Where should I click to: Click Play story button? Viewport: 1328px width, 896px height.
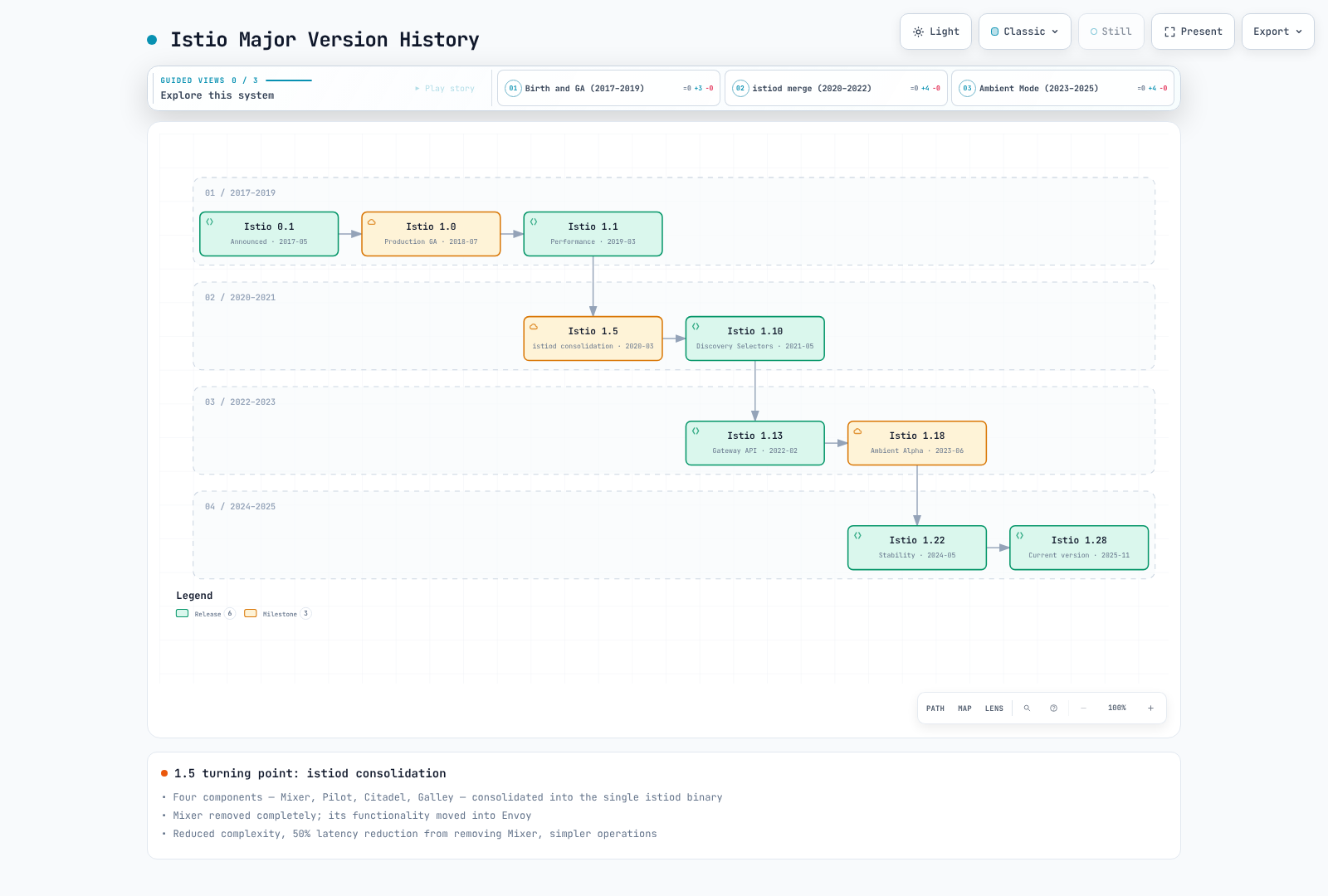coord(445,88)
